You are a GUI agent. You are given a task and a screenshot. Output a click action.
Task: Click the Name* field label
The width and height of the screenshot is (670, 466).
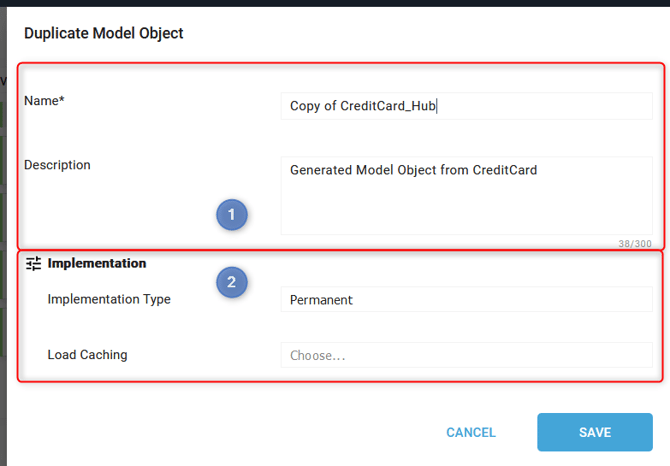click(x=44, y=101)
